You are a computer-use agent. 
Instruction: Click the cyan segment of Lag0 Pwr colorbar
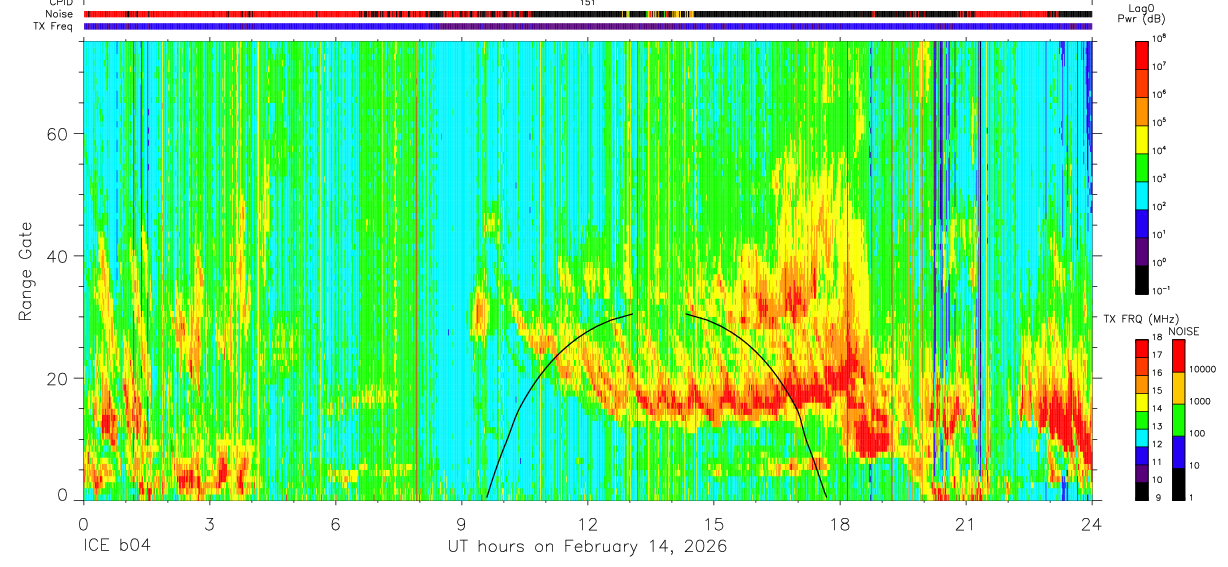click(x=1142, y=197)
